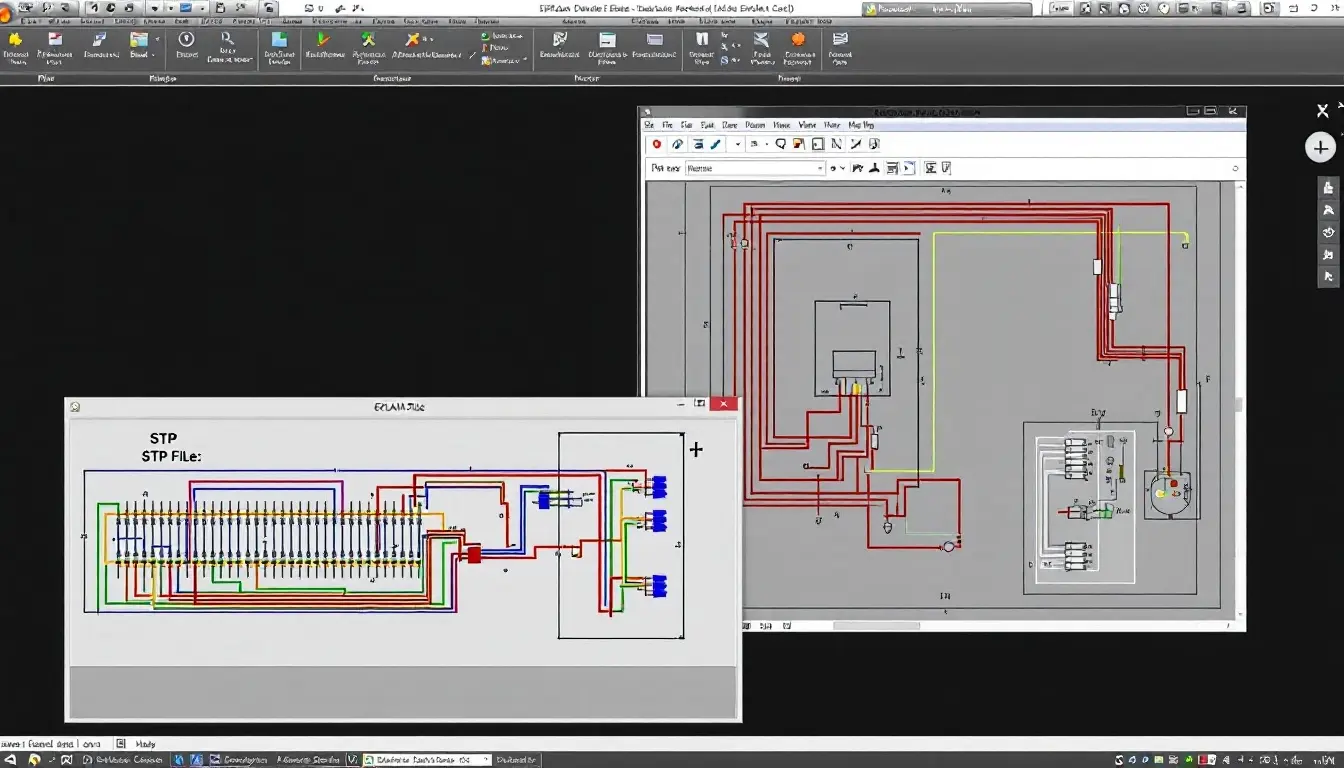
Task: Click the red component block in the STP diagram
Action: [x=474, y=554]
